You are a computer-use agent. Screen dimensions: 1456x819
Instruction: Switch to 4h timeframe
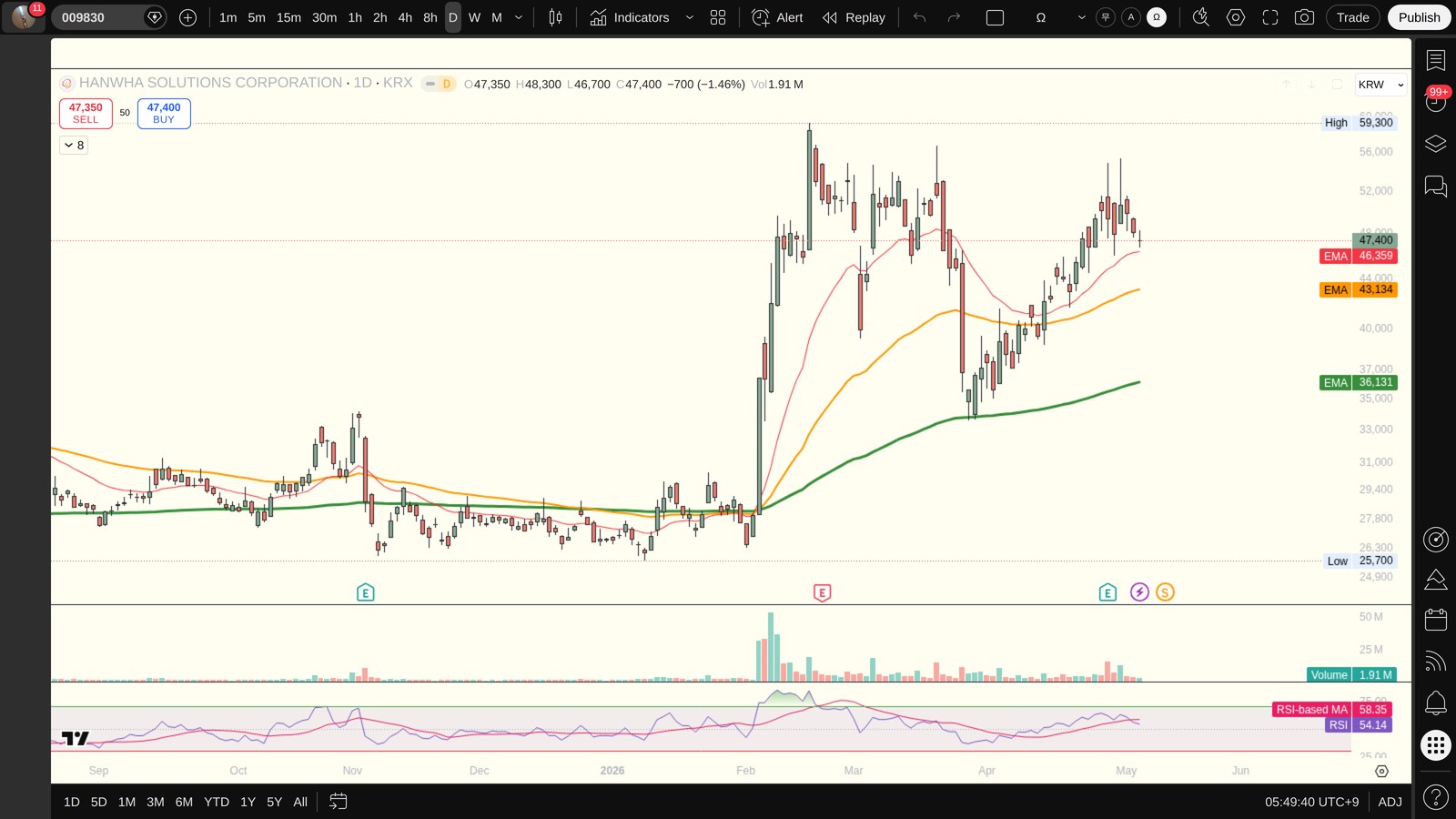tap(405, 17)
